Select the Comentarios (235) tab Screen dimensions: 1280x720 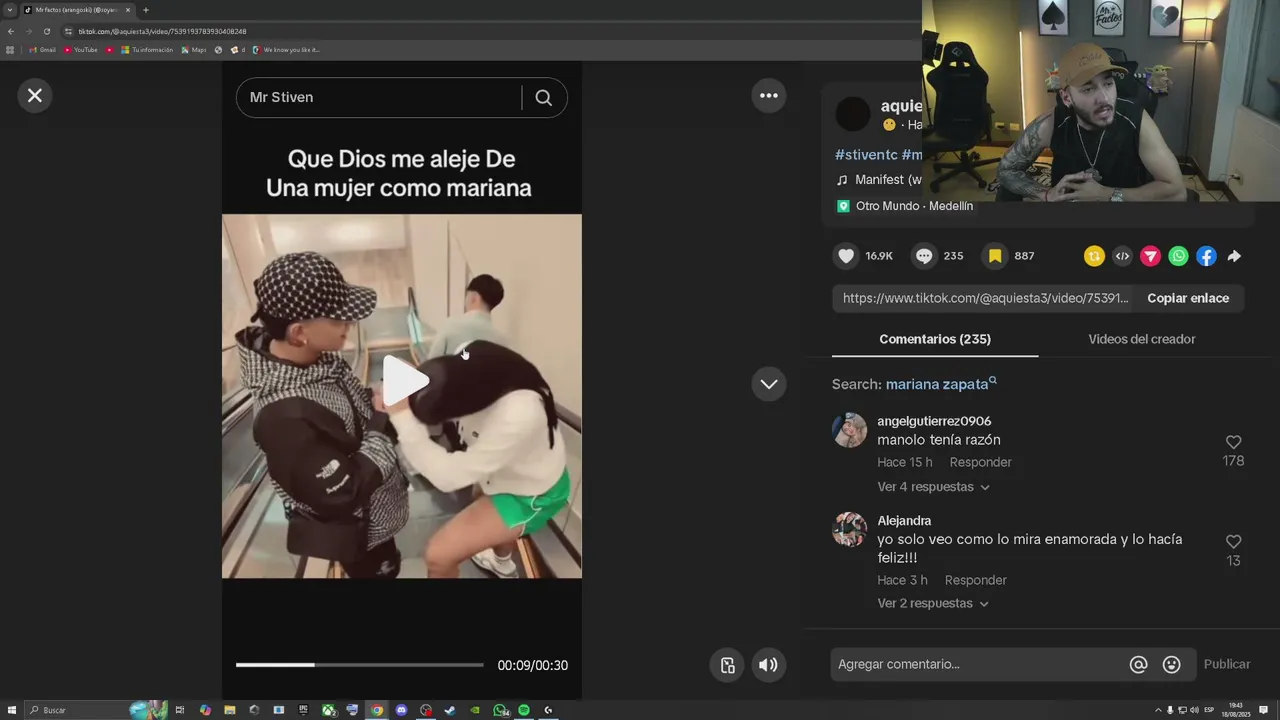935,339
